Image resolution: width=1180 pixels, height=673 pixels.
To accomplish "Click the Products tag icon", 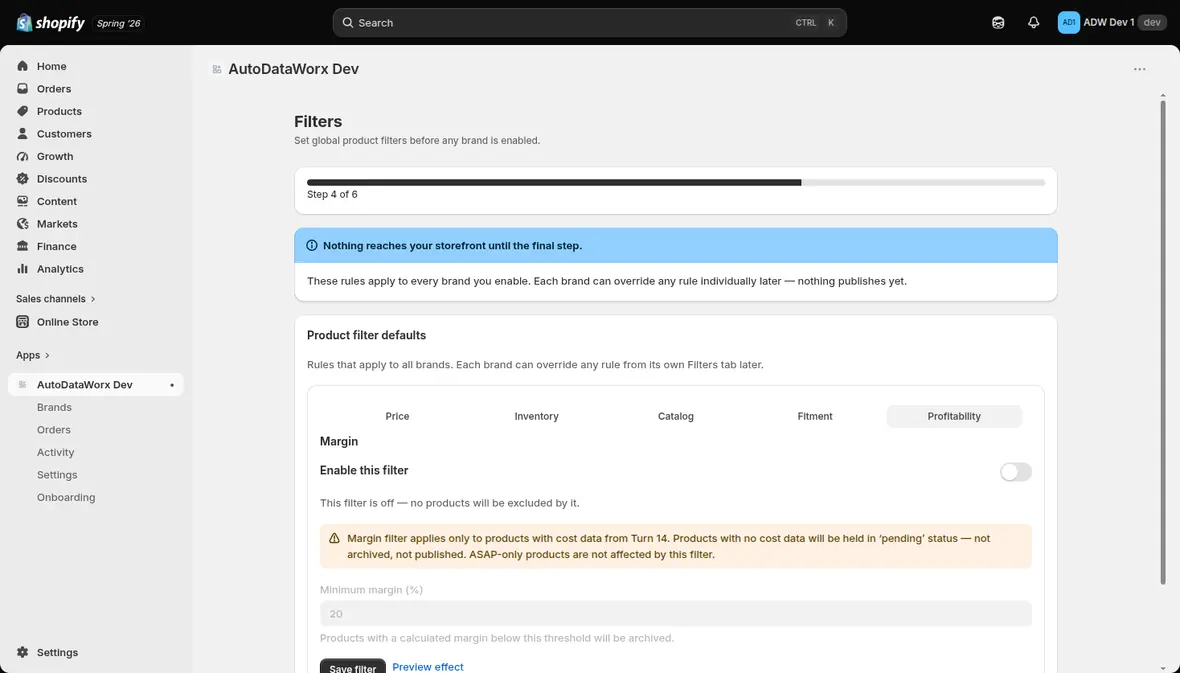I will click(x=23, y=111).
